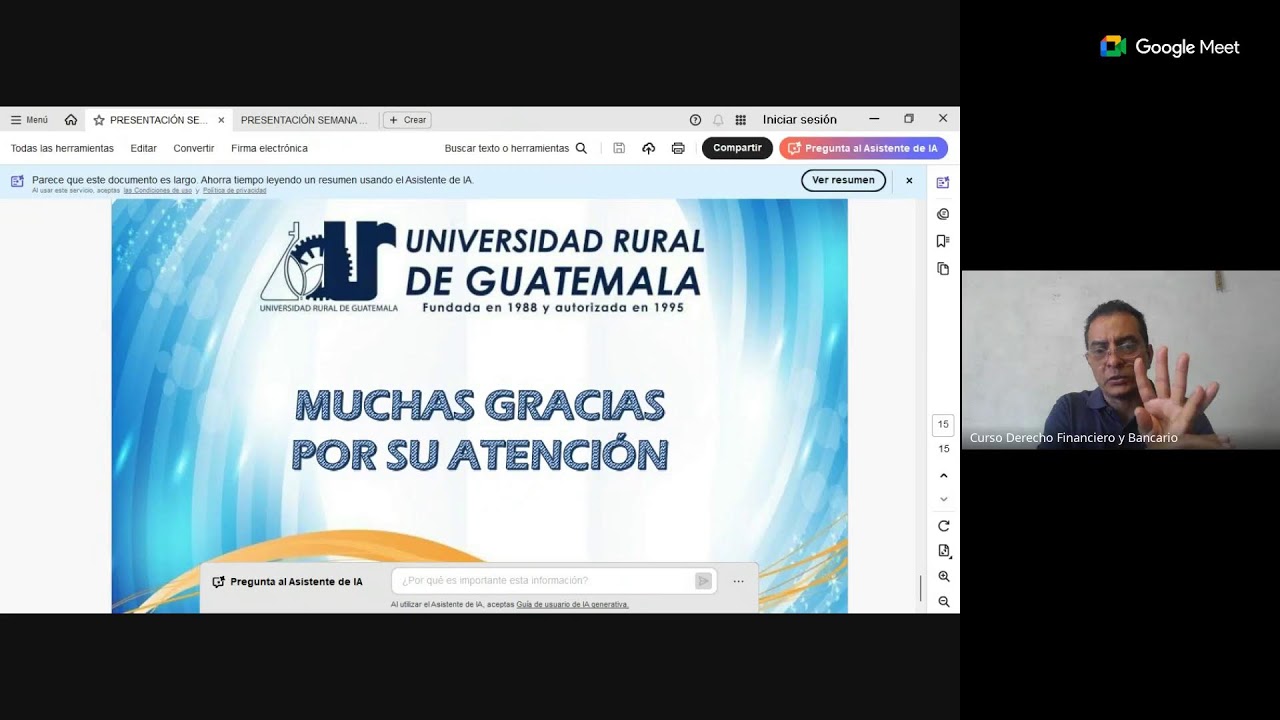Open Todas las herramientas
The image size is (1280, 720).
click(62, 148)
